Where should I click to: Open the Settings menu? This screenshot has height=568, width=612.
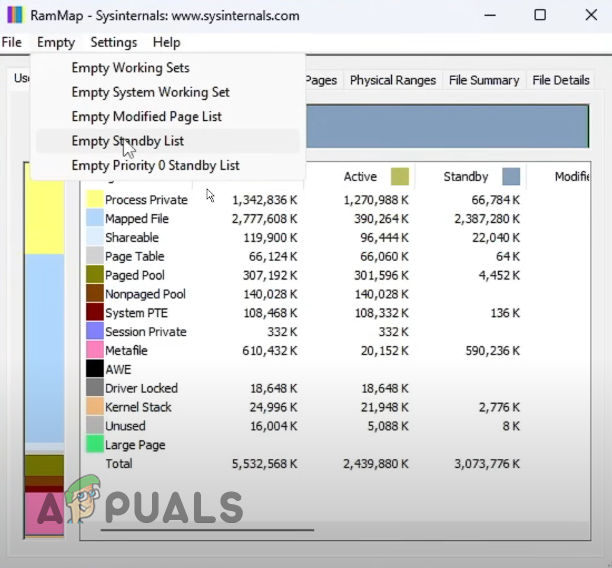click(114, 42)
